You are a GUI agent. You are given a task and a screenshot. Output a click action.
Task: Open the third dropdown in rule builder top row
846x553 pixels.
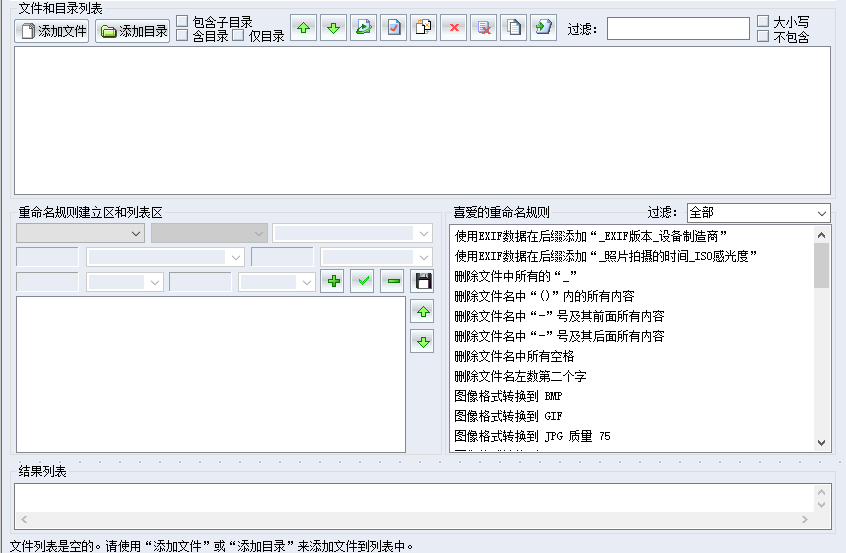[x=353, y=233]
